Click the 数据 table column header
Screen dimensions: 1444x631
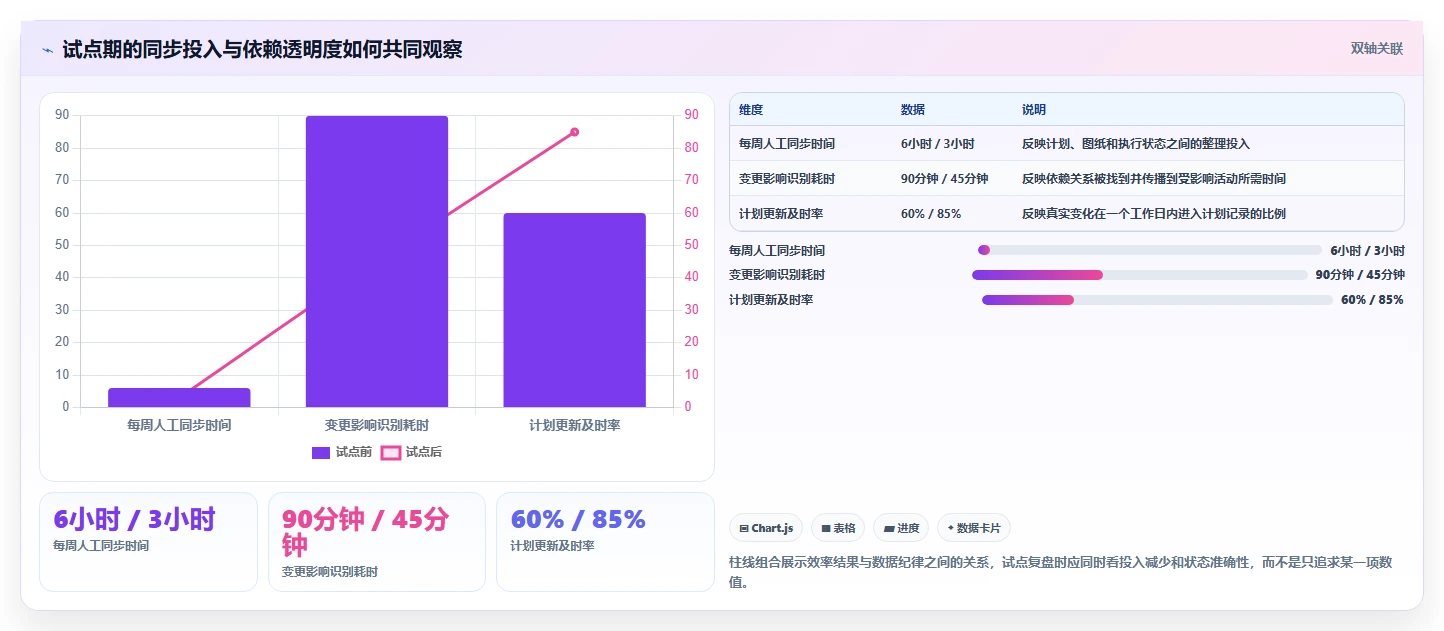(913, 110)
